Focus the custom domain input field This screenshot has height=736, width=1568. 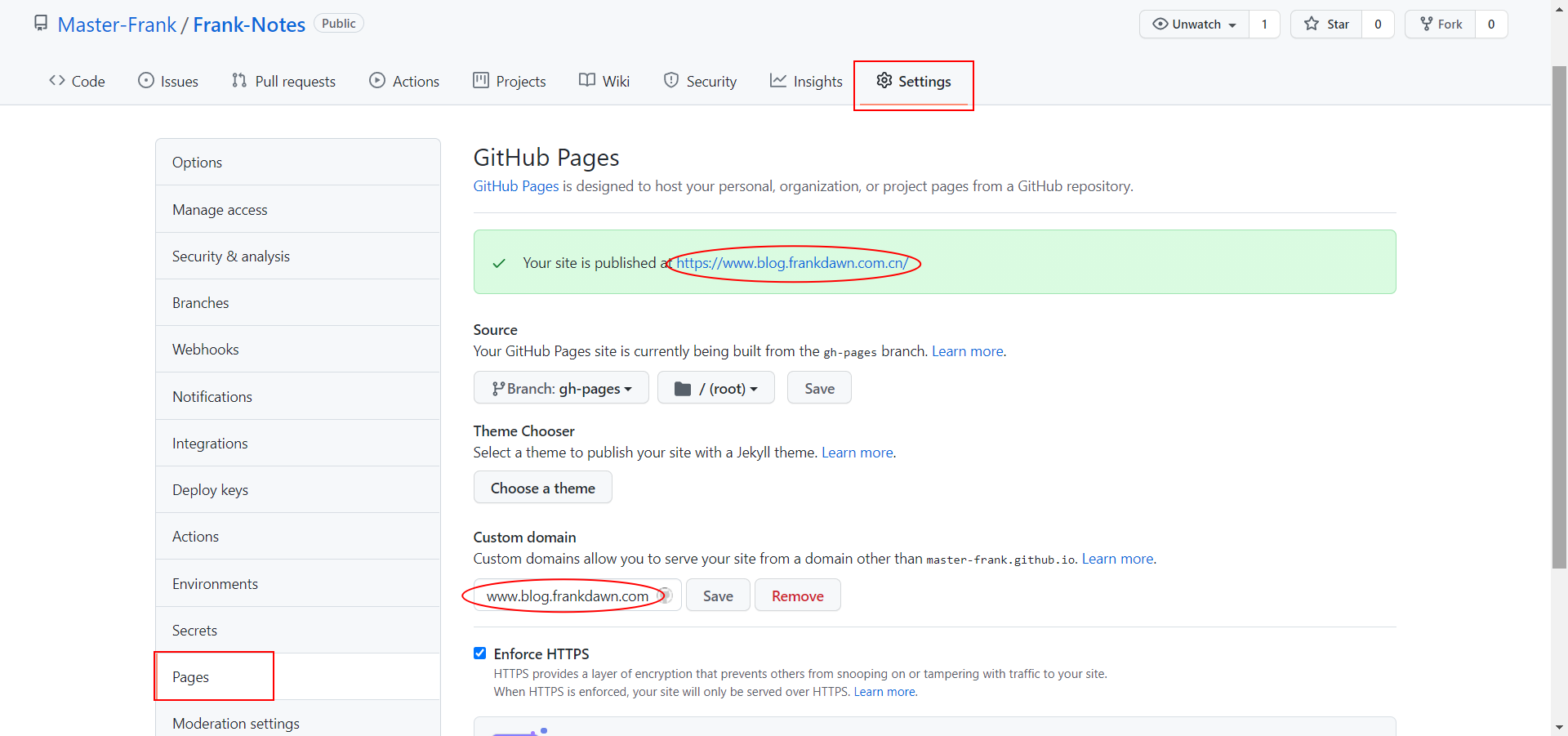coord(577,595)
